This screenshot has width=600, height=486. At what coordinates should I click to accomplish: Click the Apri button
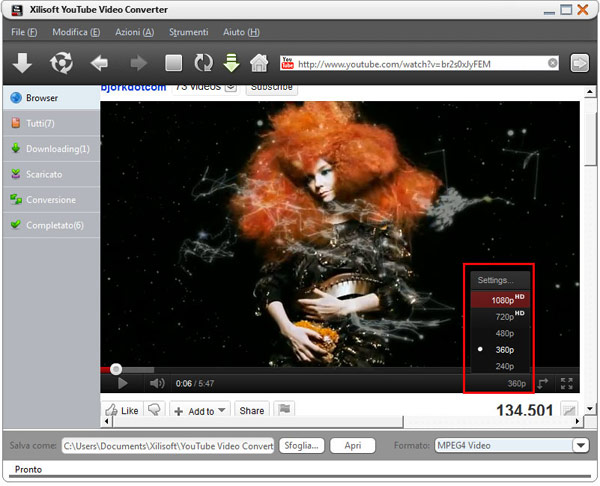[352, 445]
